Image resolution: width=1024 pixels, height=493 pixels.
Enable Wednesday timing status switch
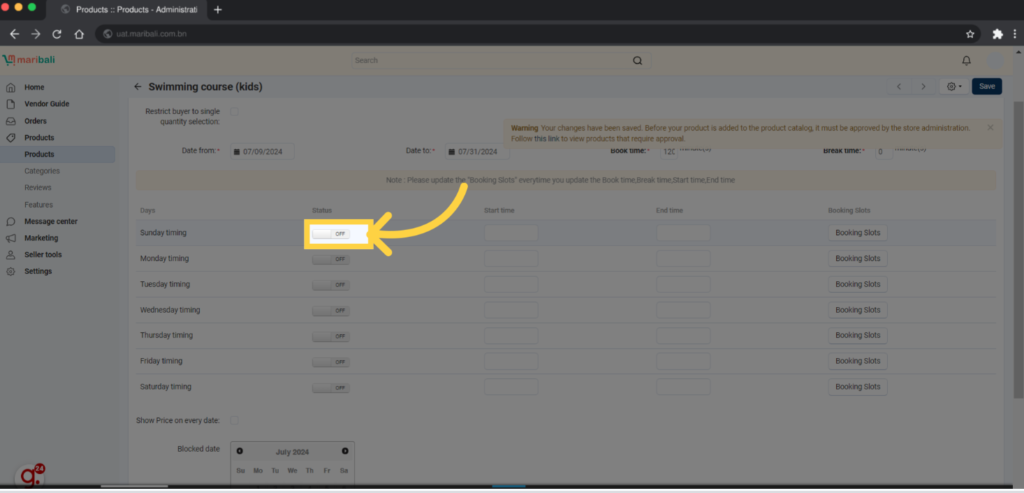tap(330, 310)
